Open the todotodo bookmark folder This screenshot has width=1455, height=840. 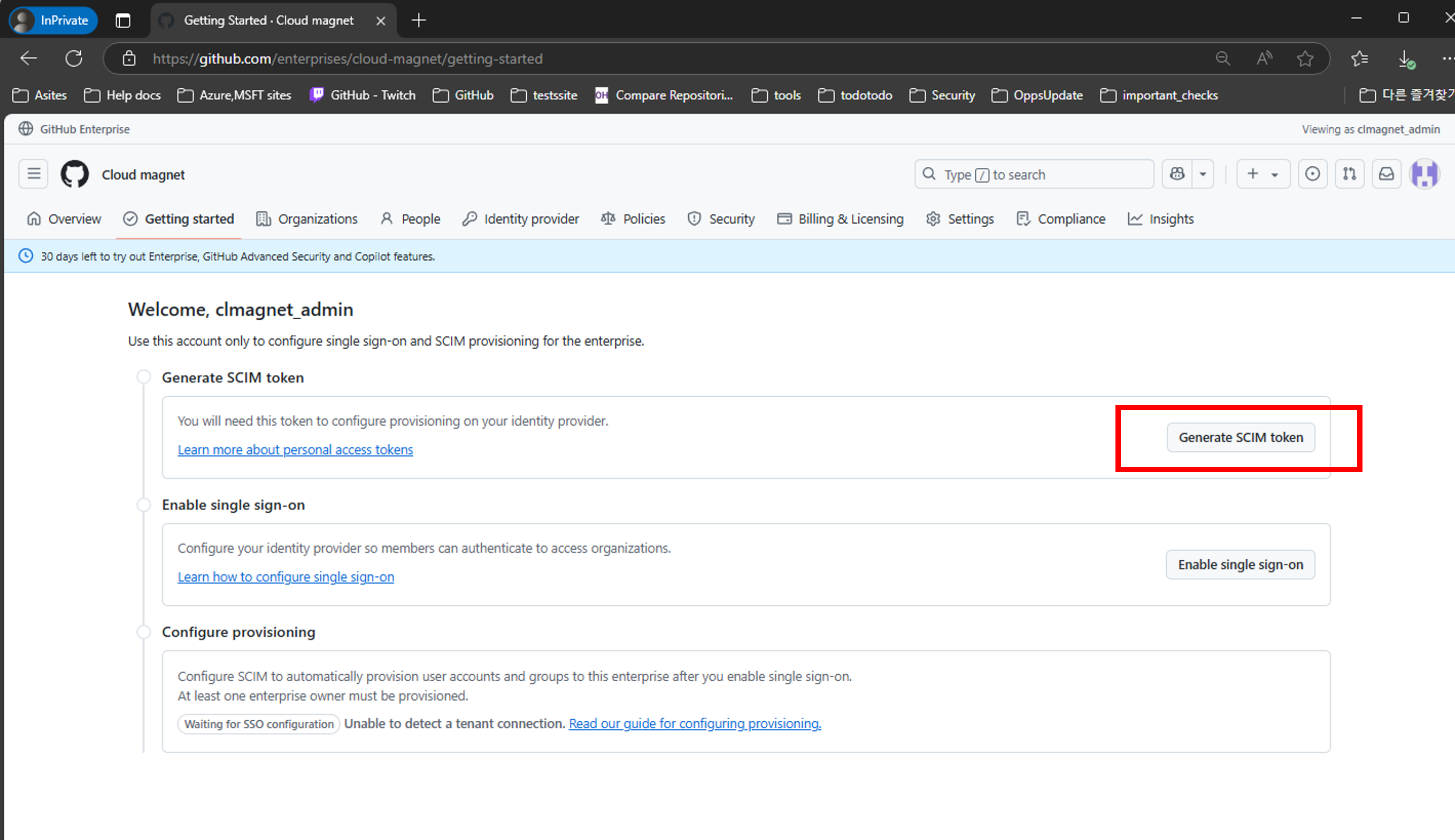coord(856,95)
